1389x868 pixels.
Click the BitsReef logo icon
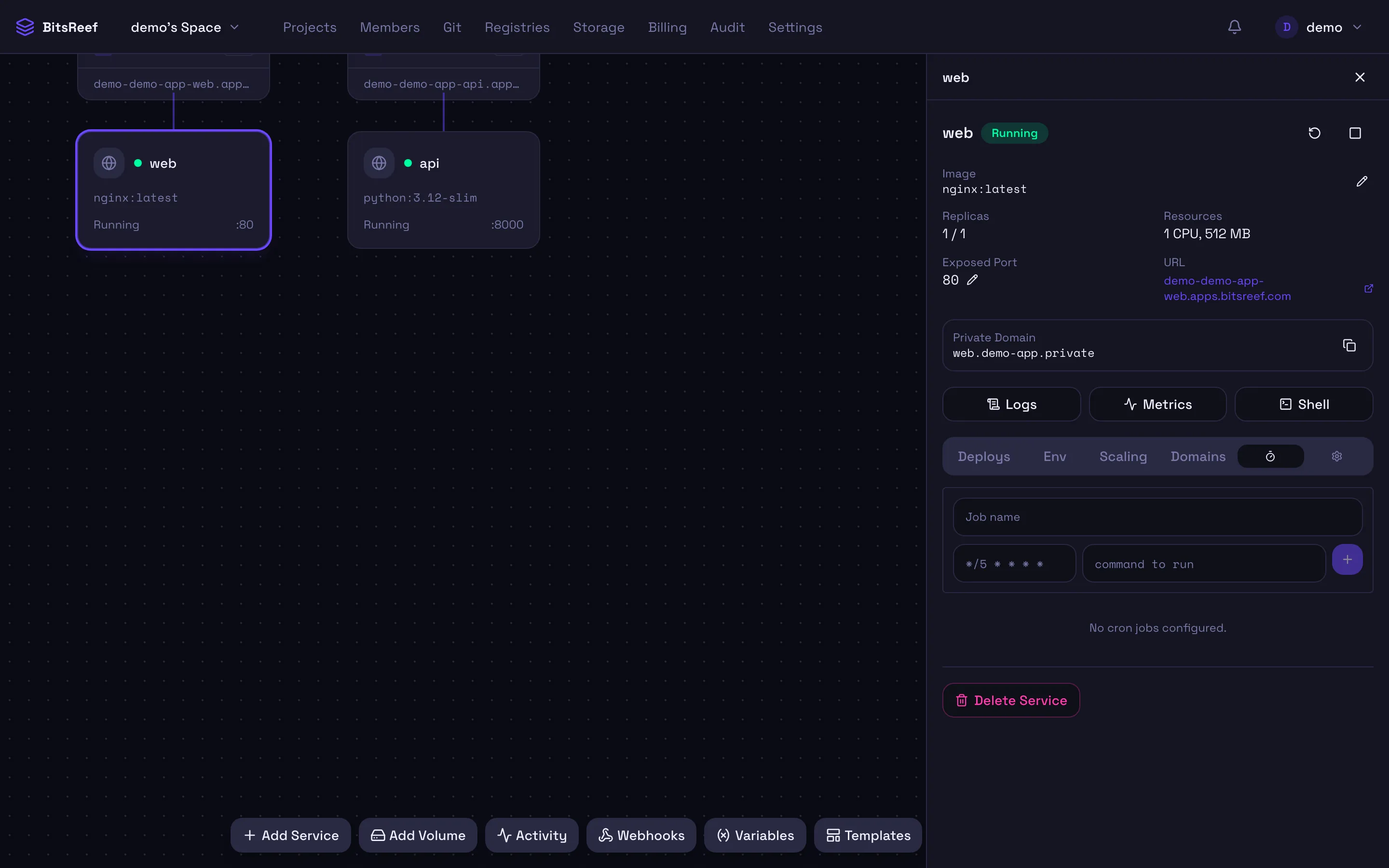tap(25, 27)
